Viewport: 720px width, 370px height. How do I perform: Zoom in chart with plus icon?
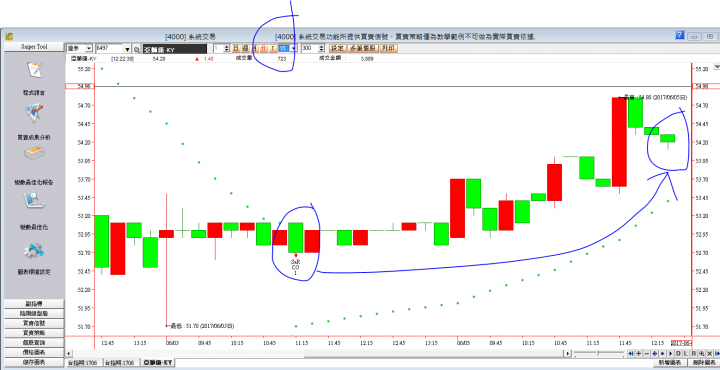point(638,353)
